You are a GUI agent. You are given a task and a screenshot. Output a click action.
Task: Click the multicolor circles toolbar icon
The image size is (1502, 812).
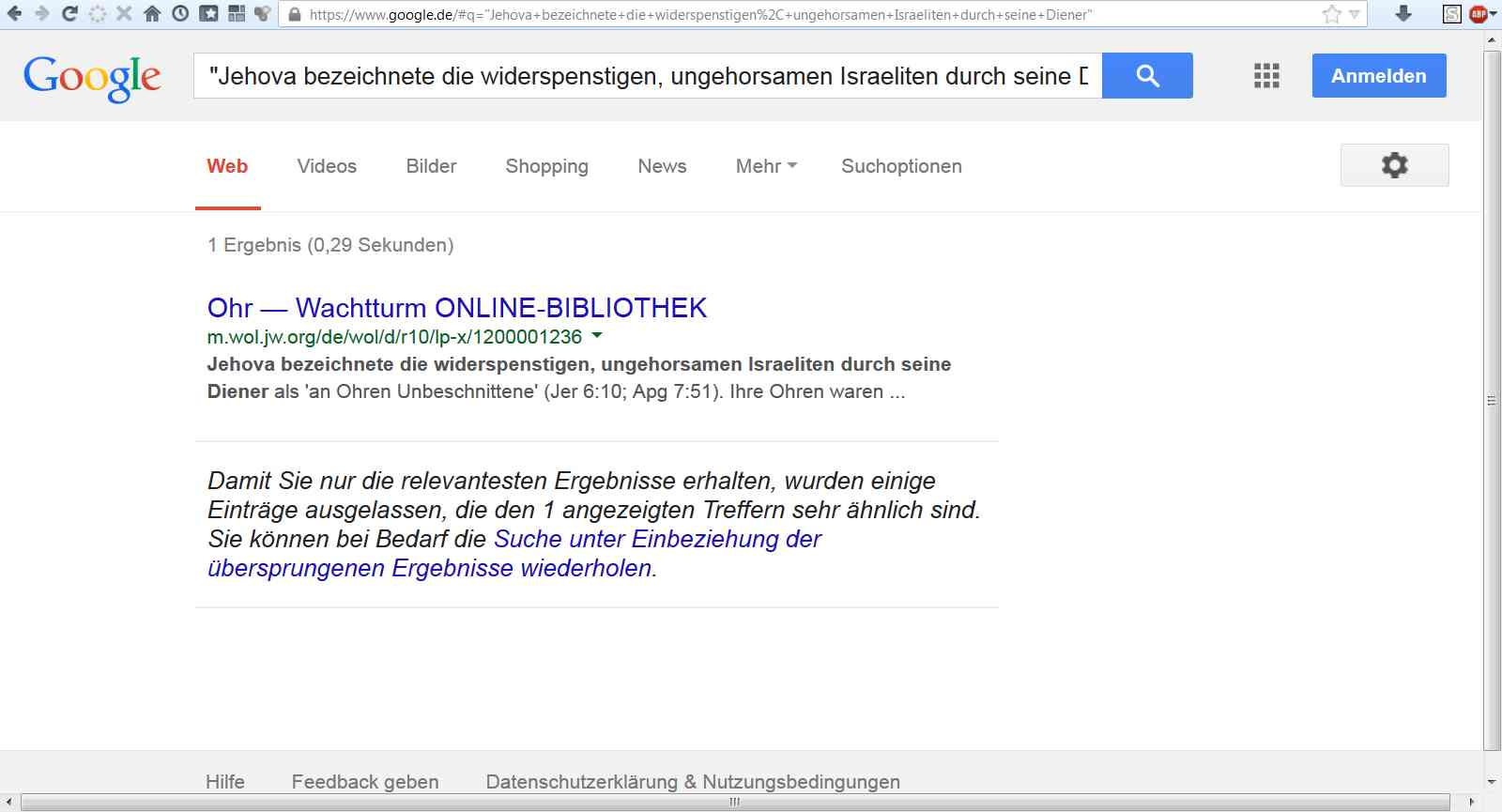click(263, 14)
